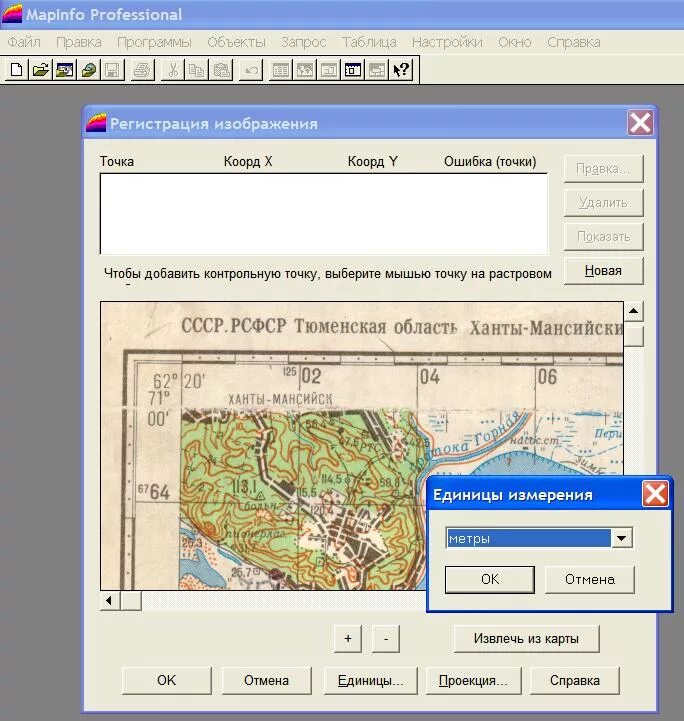Zoom out the raster with minus button
Viewport: 684px width, 721px height.
(x=386, y=638)
